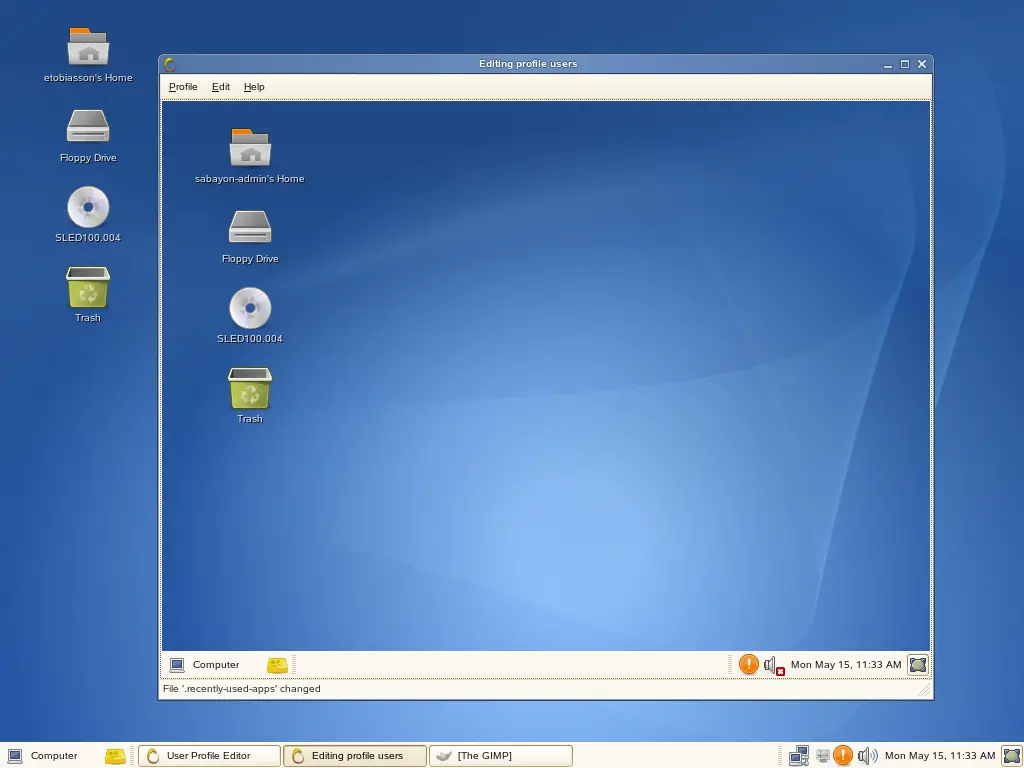Maximize the Editing profile users window
This screenshot has width=1024, height=768.
(905, 64)
